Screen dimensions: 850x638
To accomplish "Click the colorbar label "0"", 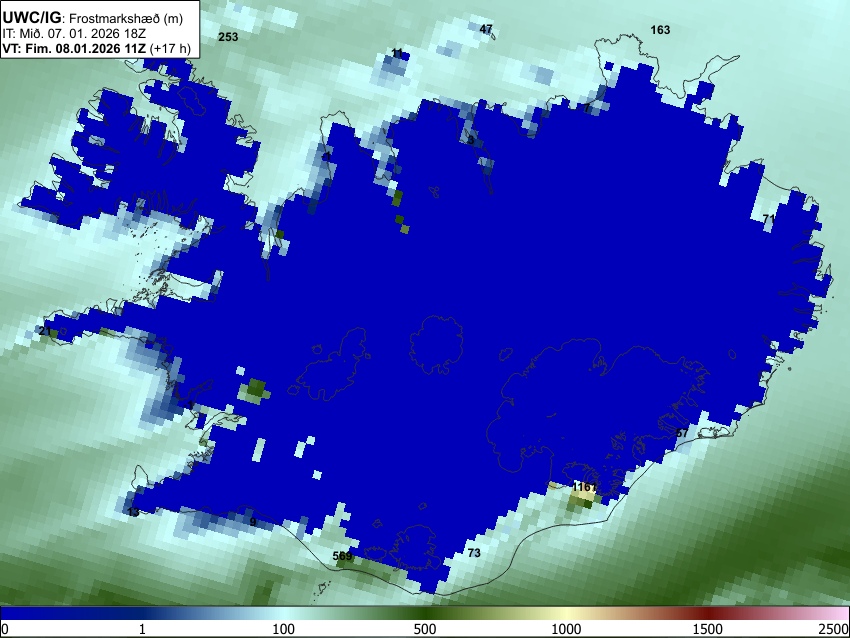I will 5,629.
